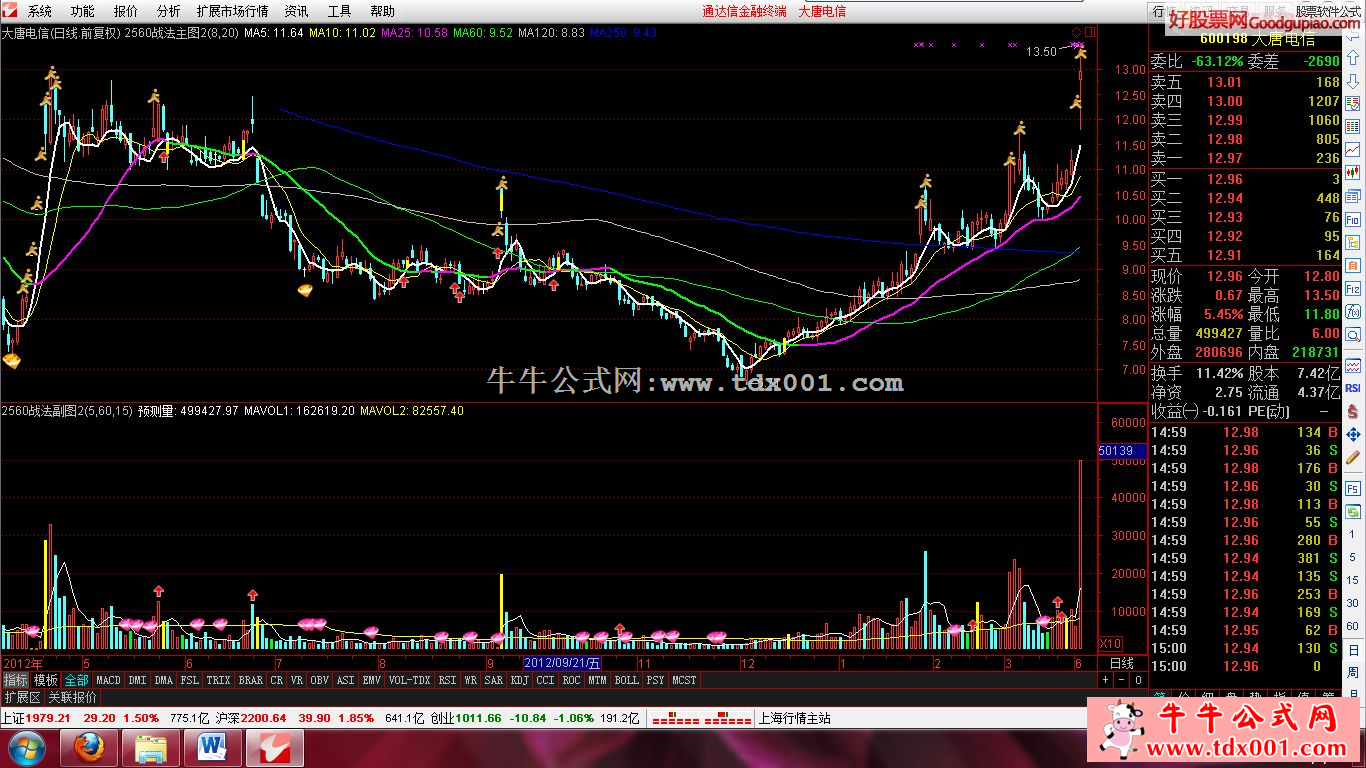Click the 最高 price value 13.50
Viewport: 1366px width, 768px height.
[x=1320, y=295]
